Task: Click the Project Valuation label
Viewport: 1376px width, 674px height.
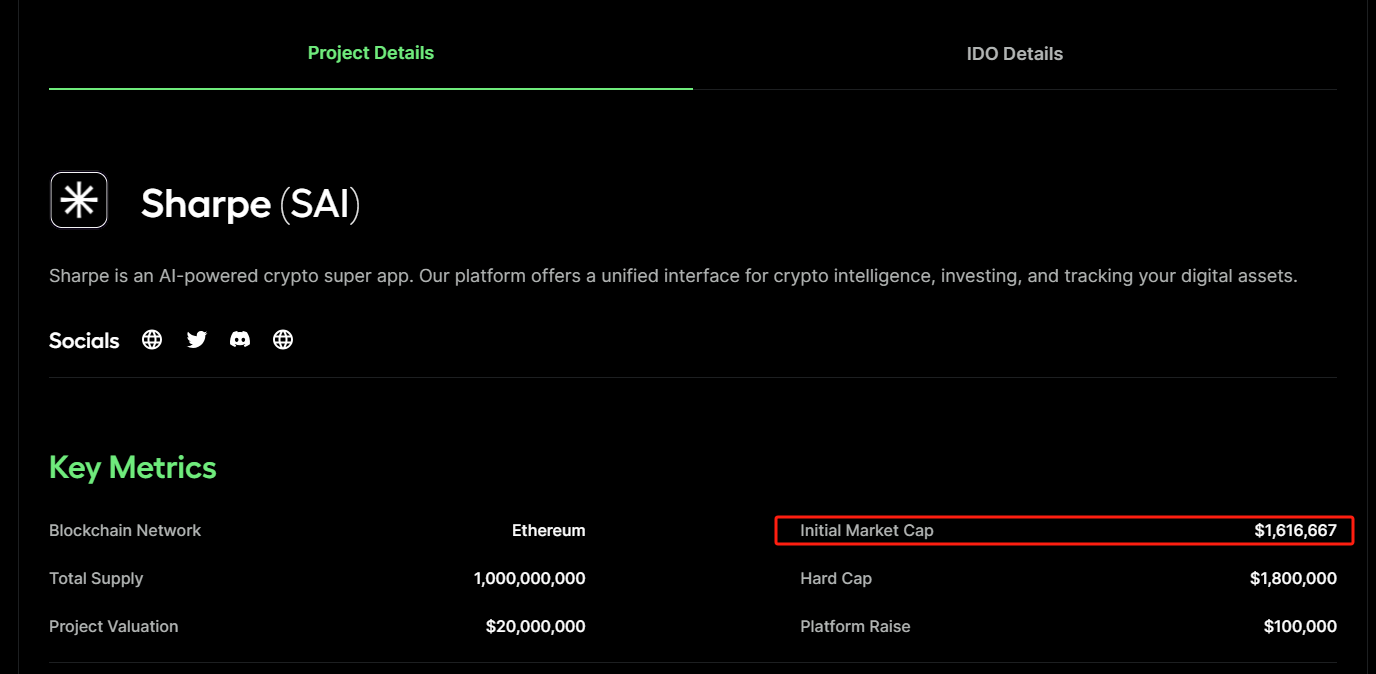Action: click(114, 627)
